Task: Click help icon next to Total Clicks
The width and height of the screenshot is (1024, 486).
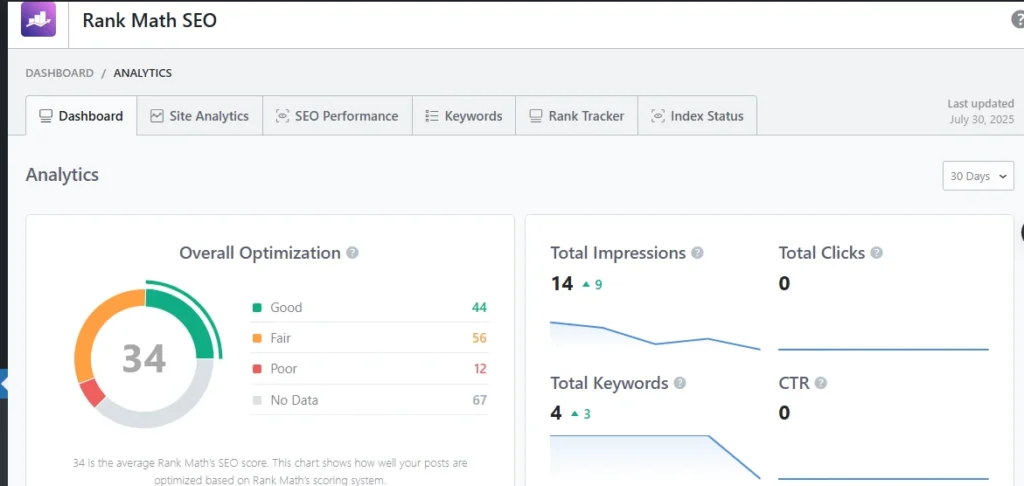Action: click(x=876, y=253)
